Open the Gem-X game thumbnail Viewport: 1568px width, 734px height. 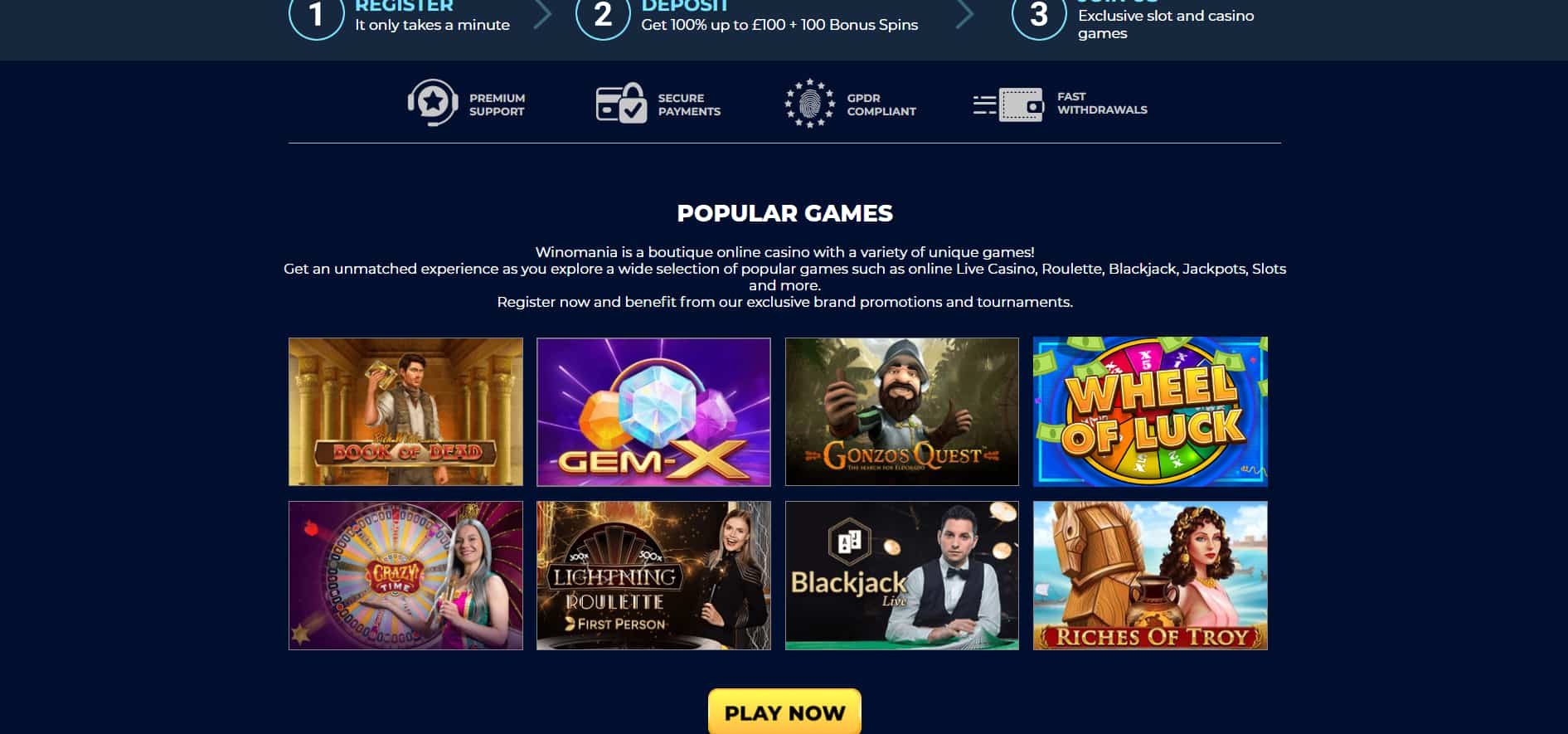coord(653,411)
